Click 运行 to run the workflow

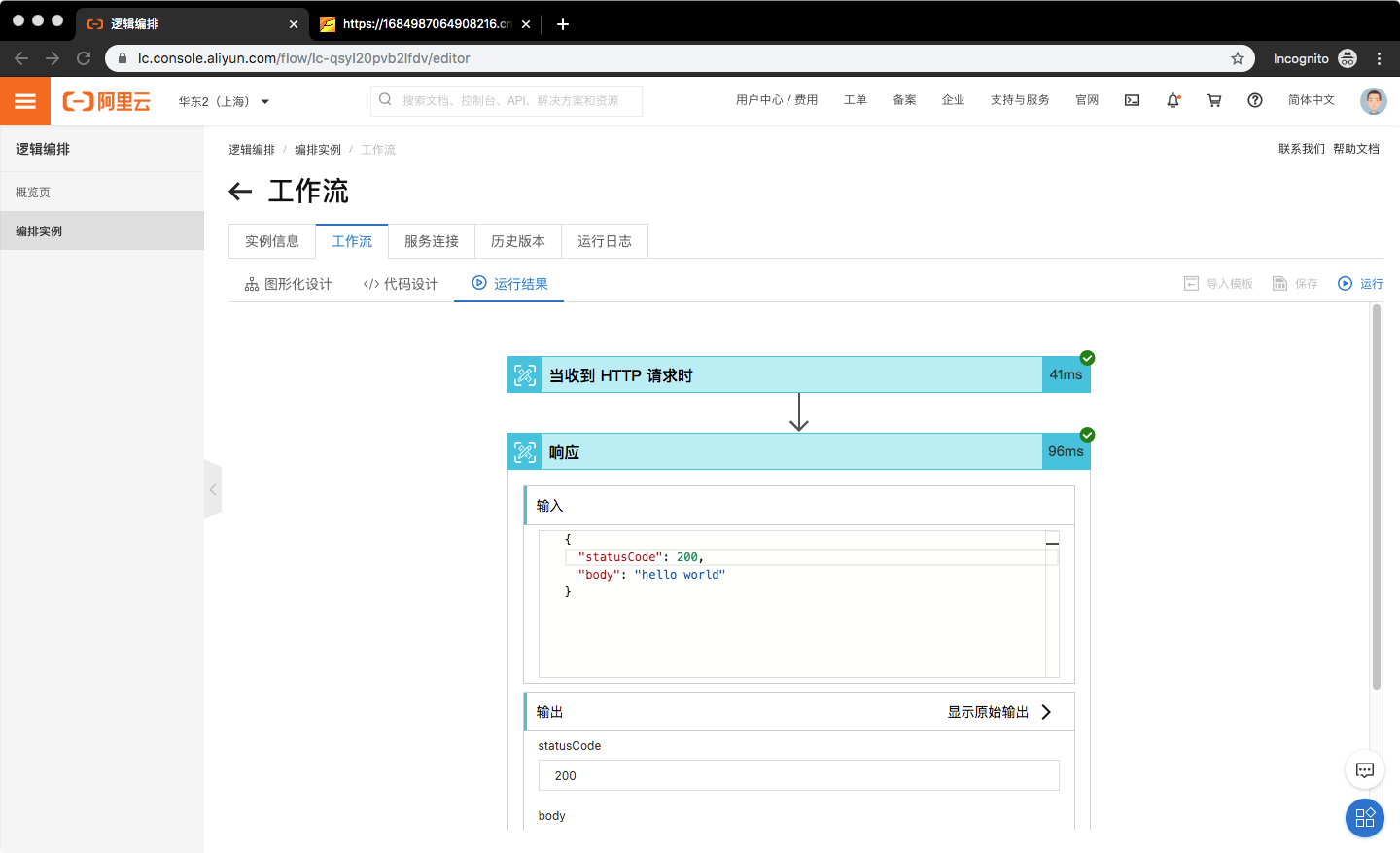[1360, 284]
